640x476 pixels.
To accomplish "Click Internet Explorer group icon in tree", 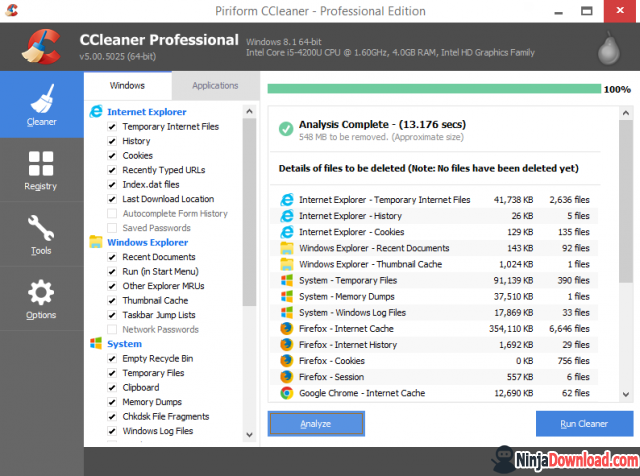I will click(x=96, y=111).
